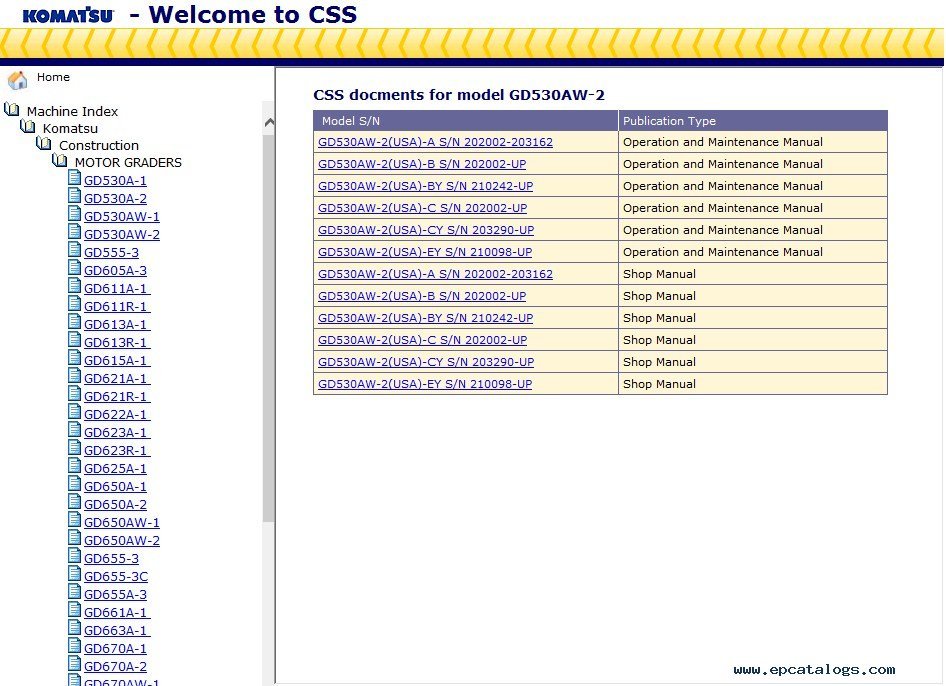Select Komatsu tree node
This screenshot has height=686, width=946.
click(x=70, y=129)
